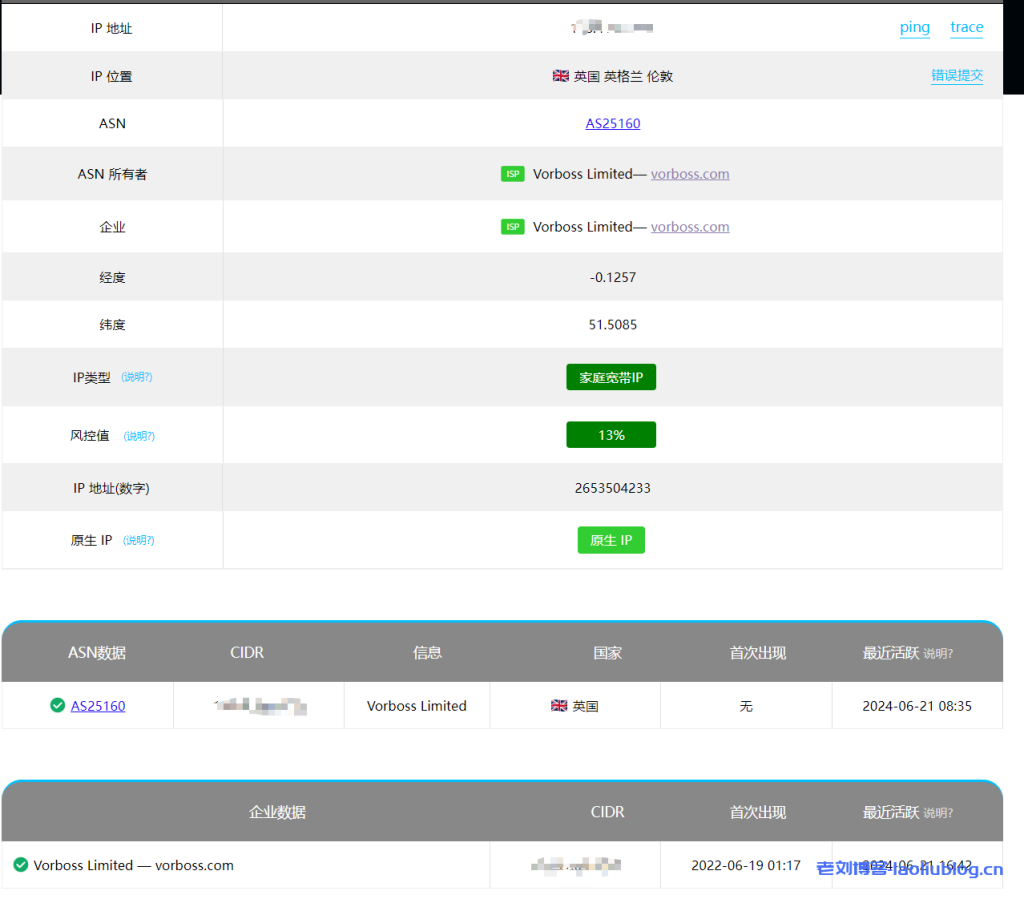Open the trace tool link

[x=966, y=28]
